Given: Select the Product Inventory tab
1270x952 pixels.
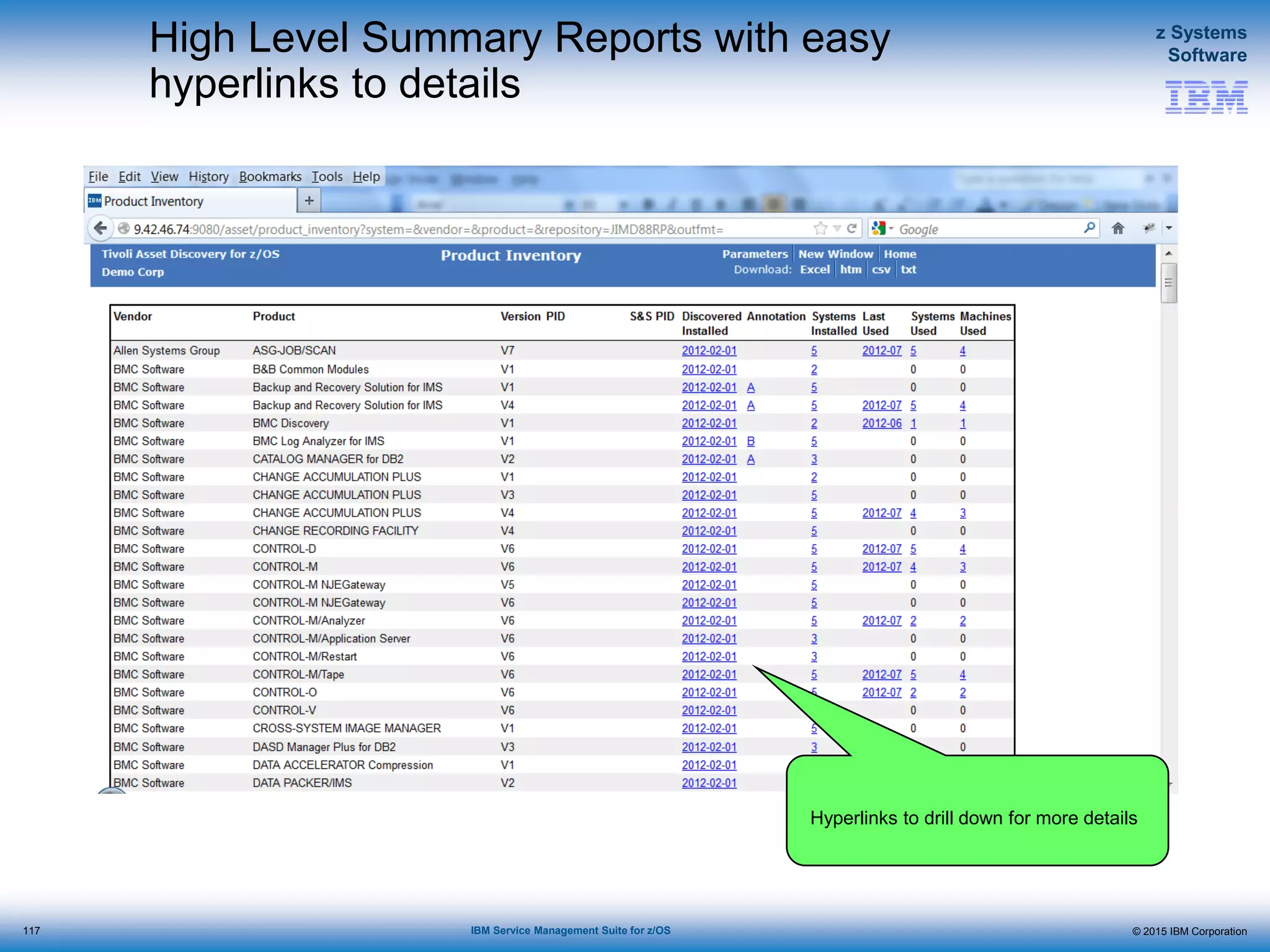Looking at the screenshot, I should (190, 201).
